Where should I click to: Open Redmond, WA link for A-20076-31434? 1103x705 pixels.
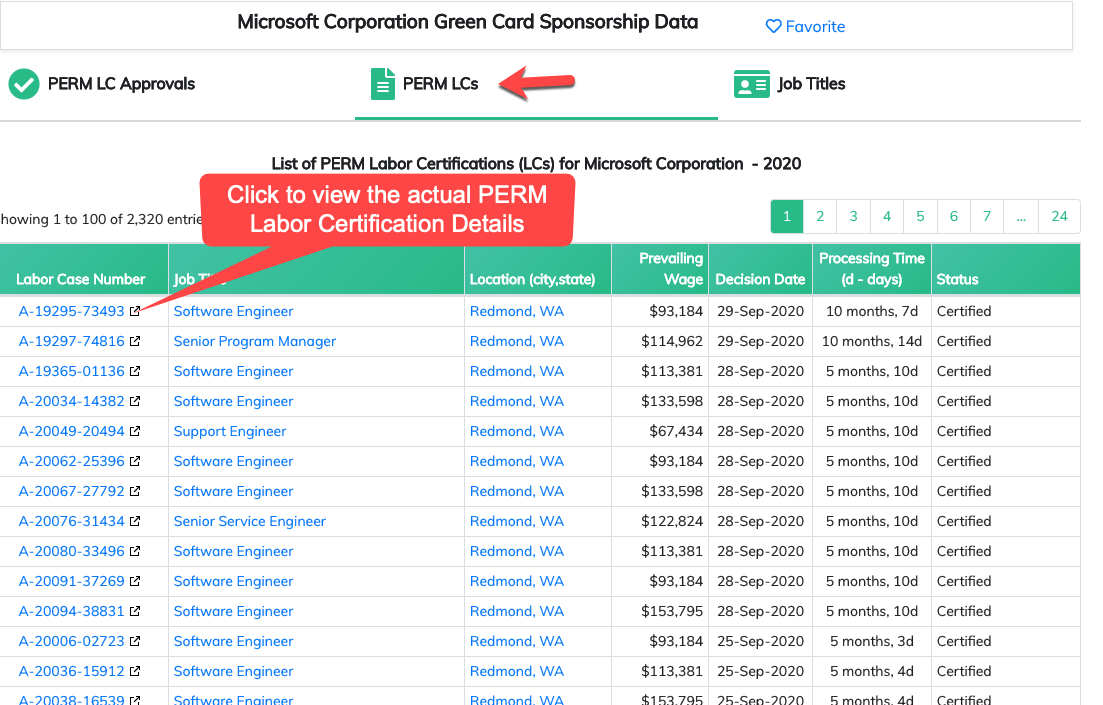pos(517,521)
